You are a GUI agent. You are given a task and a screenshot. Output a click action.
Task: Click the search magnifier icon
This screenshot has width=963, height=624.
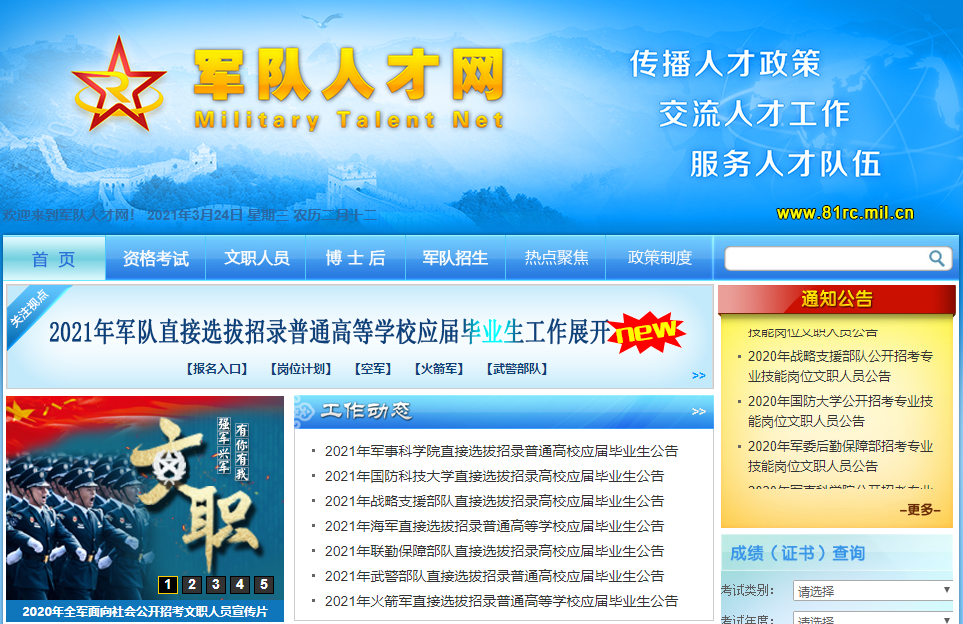[936, 259]
